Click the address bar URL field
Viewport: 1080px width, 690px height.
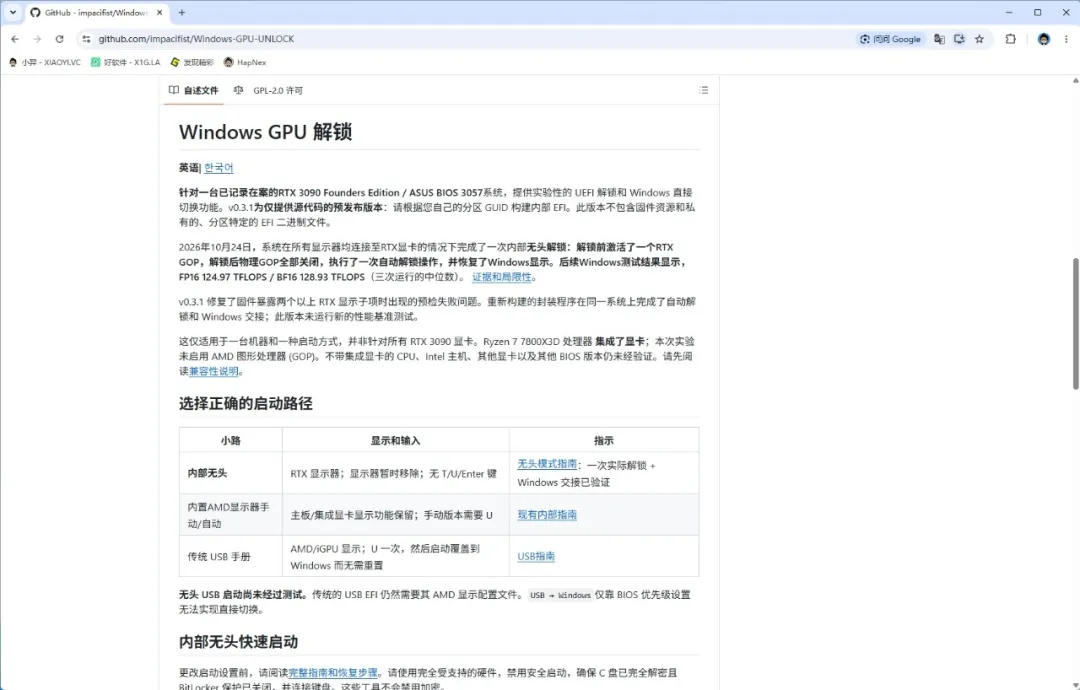pyautogui.click(x=468, y=39)
